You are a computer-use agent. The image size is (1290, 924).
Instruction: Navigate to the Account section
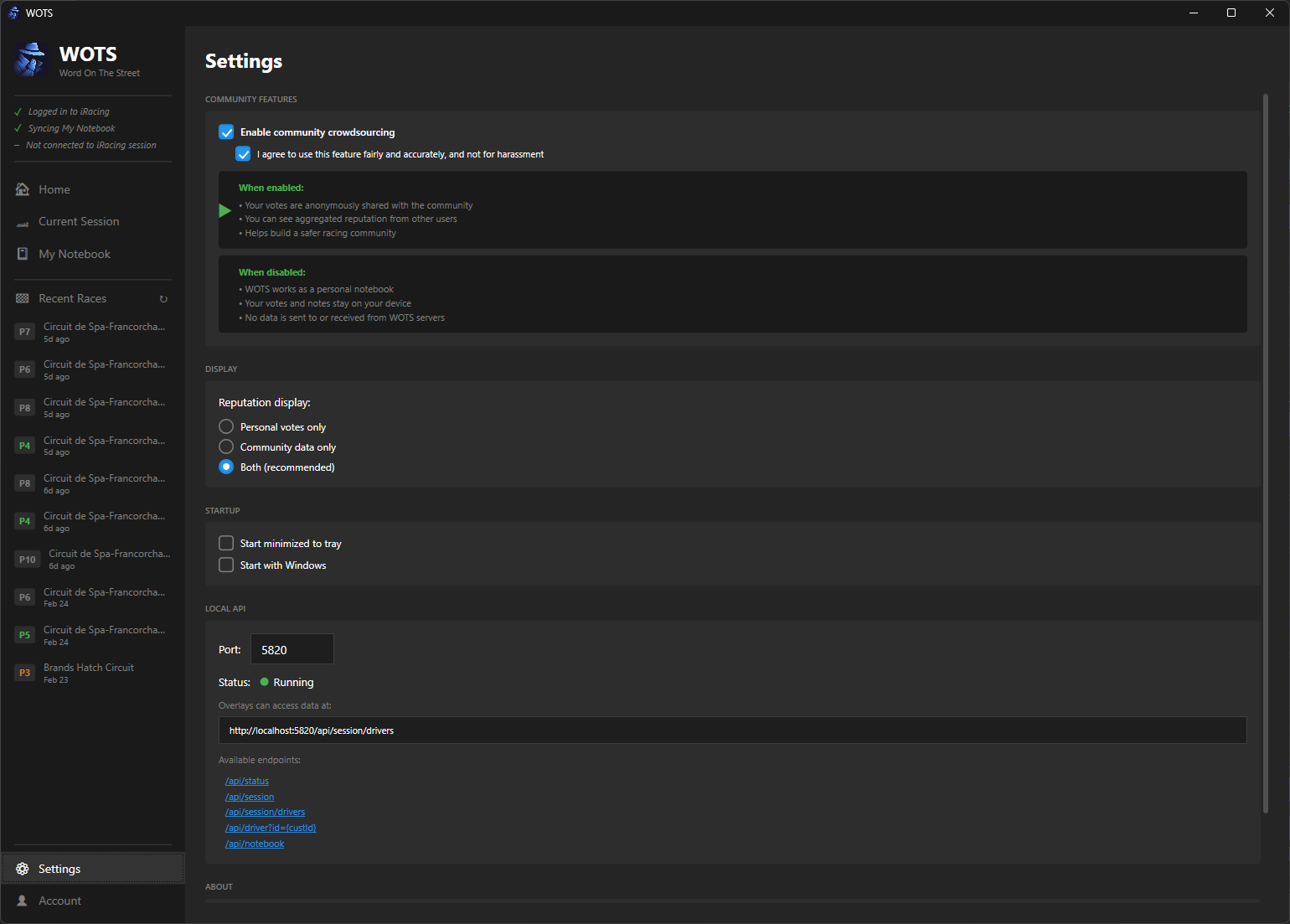point(59,901)
